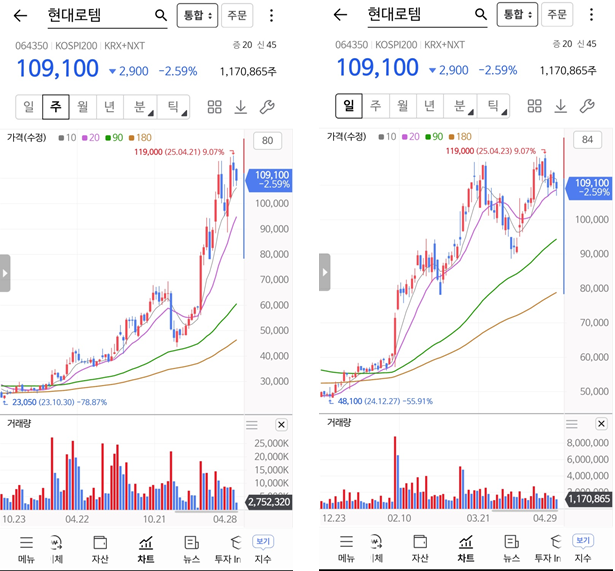This screenshot has height=571, width=615.
Task: Open the 자산 wallet icon in the right screen
Action: tap(420, 542)
